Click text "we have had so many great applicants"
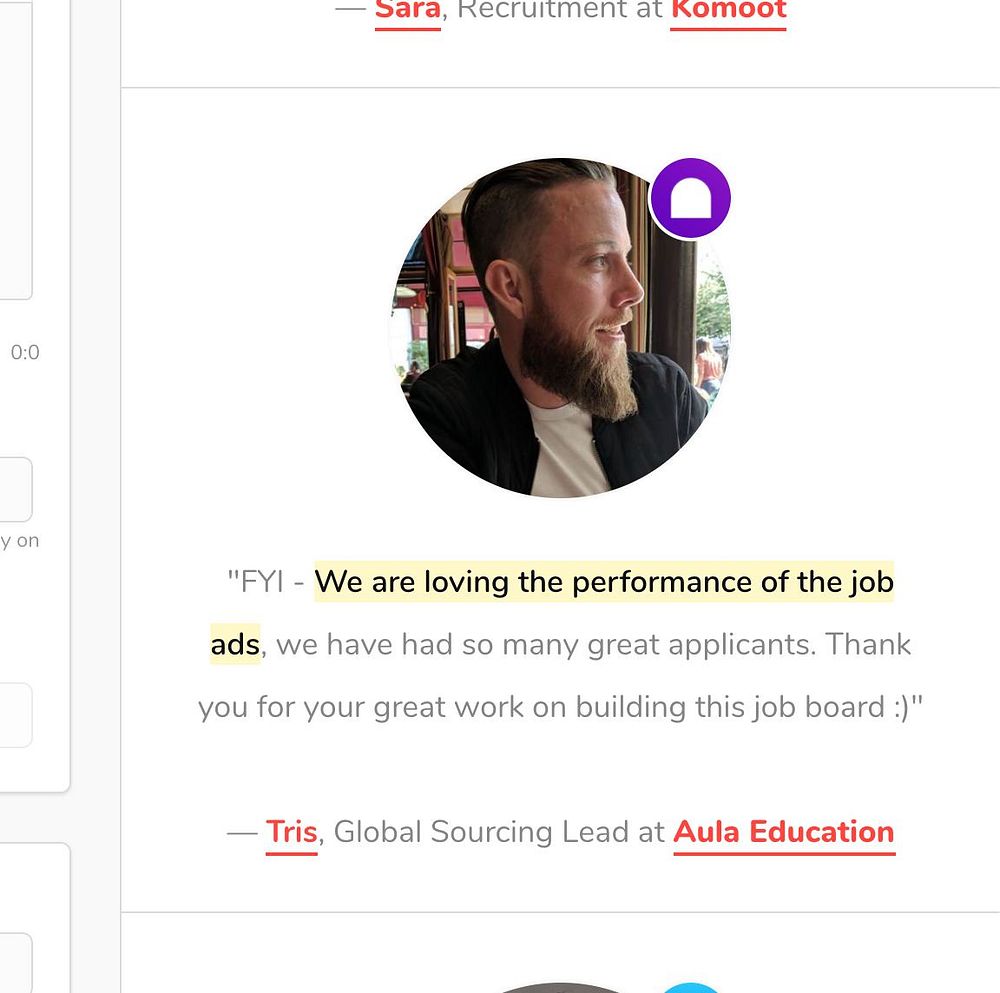Viewport: 1000px width, 993px height. 546,644
